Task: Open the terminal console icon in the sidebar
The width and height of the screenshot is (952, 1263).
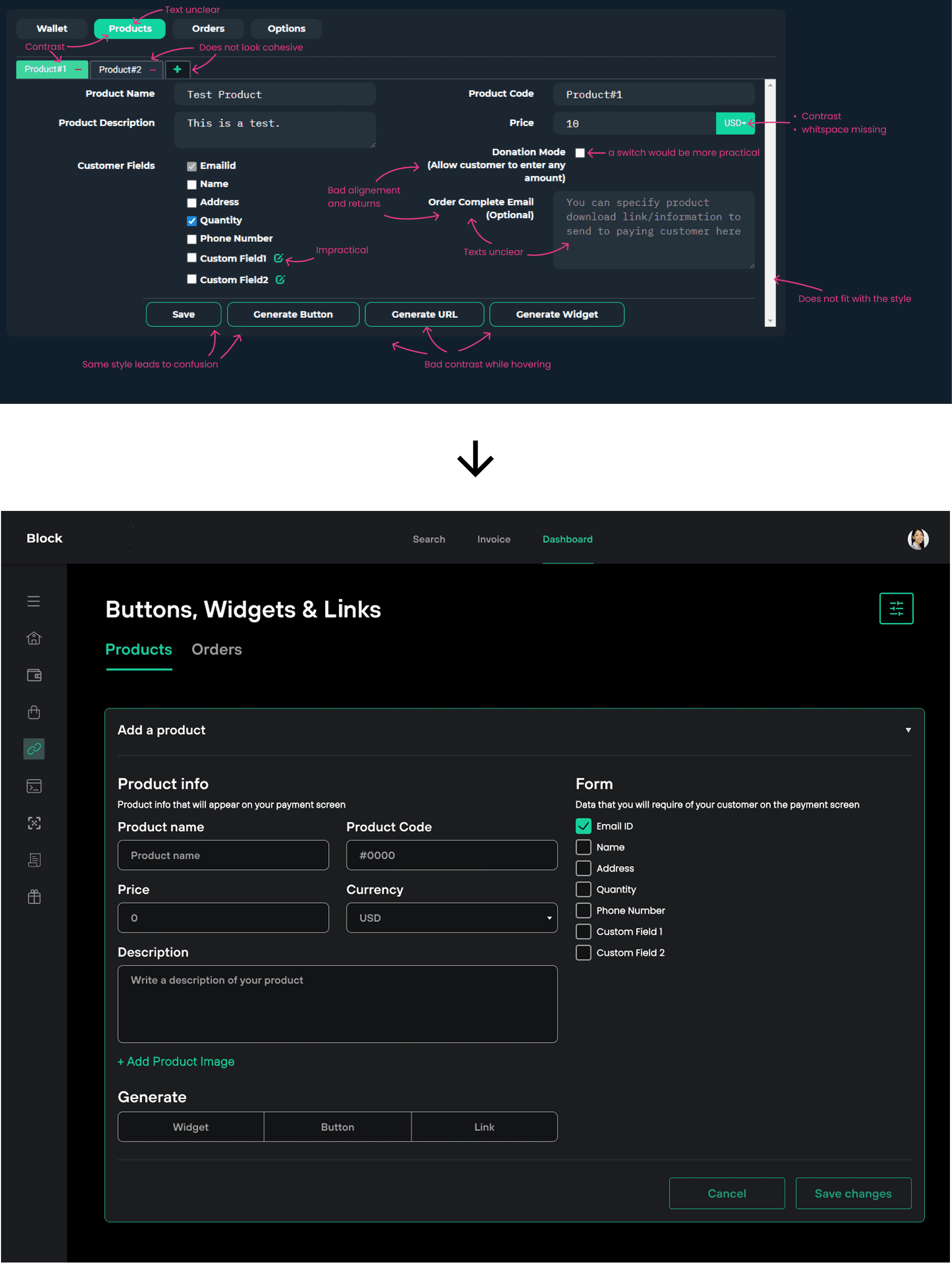Action: (34, 786)
